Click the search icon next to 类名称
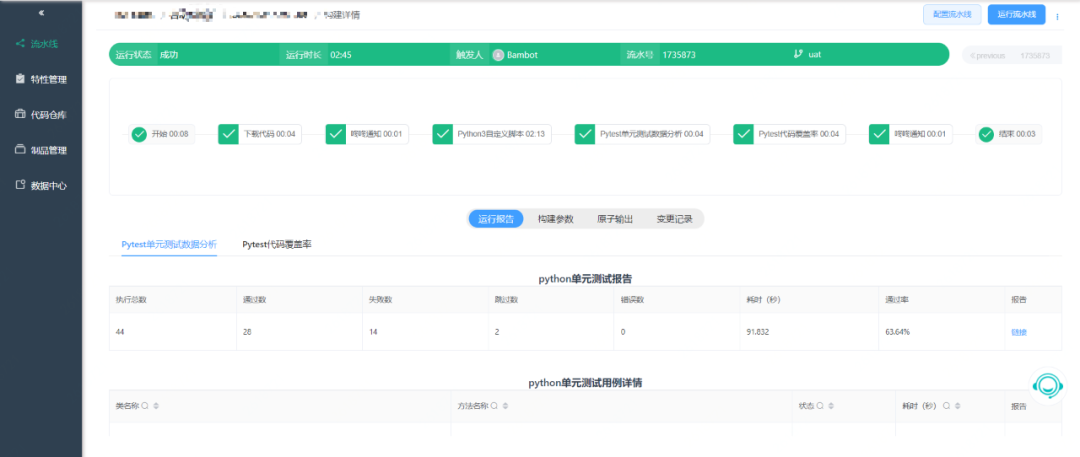The width and height of the screenshot is (1080, 457). point(145,406)
